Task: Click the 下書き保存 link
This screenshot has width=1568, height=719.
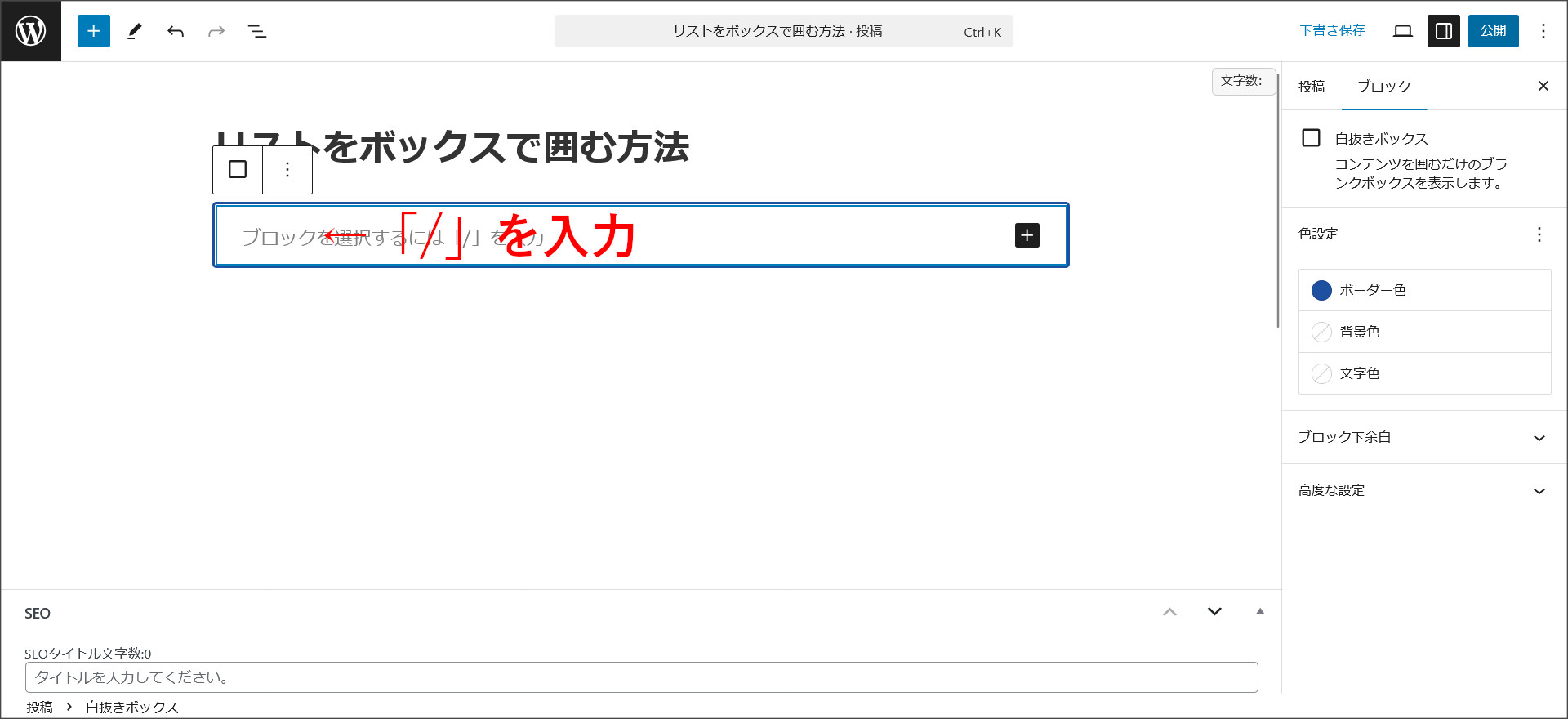Action: 1333,30
